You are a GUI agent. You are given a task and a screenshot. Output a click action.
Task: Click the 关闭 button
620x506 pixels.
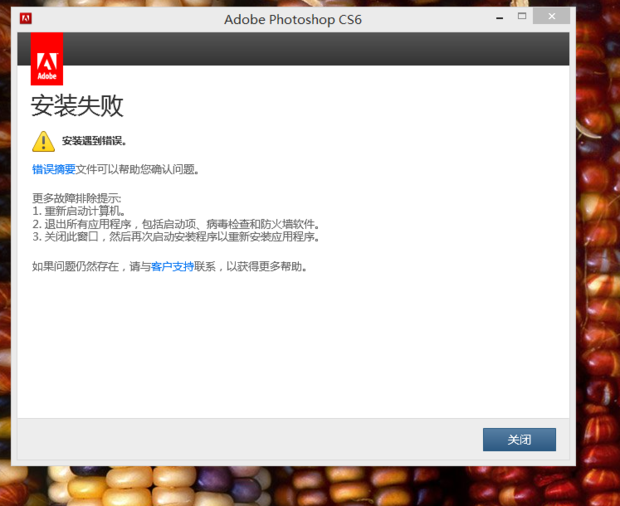[x=519, y=439]
